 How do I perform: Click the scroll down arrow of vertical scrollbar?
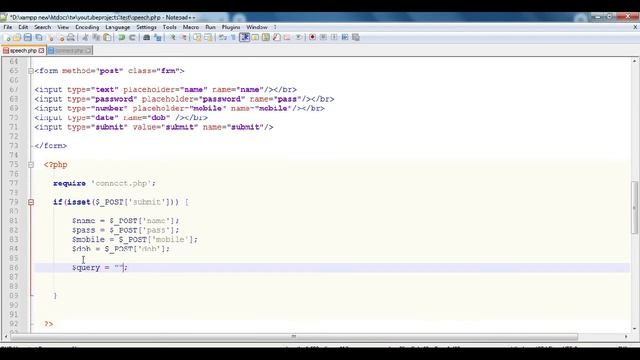(x=635, y=329)
